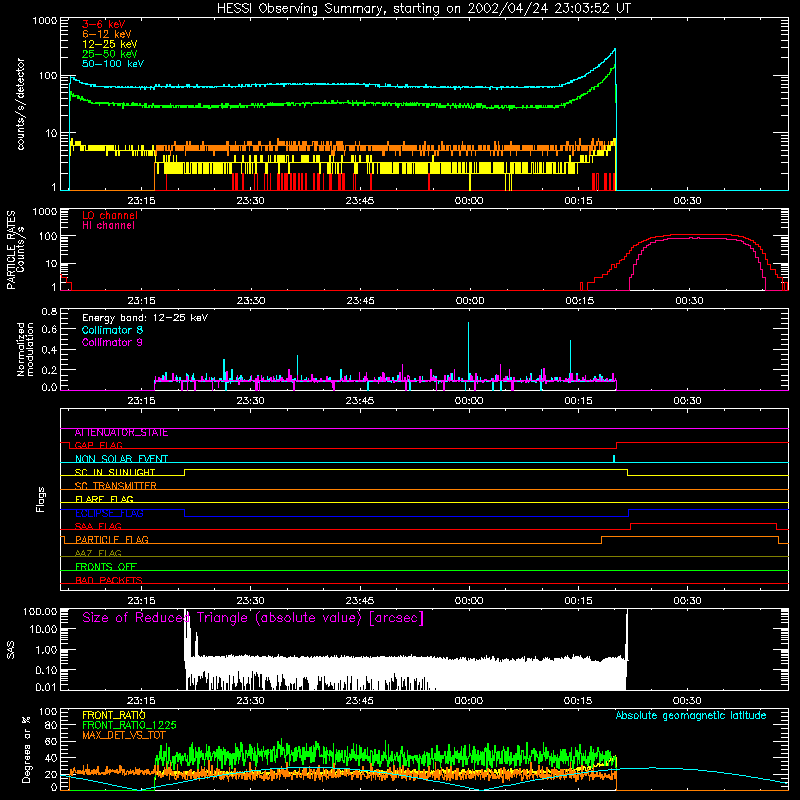Screen dimensions: 800x800
Task: Select the green FRONT_RATIO_1225 legend label
Action: pos(129,725)
